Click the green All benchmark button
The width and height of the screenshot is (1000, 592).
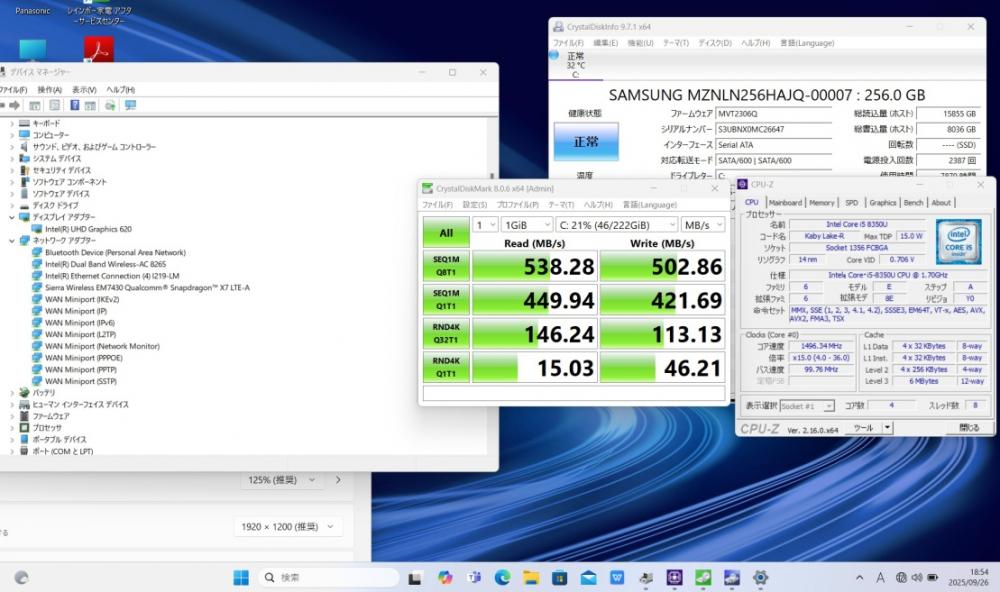tap(445, 233)
